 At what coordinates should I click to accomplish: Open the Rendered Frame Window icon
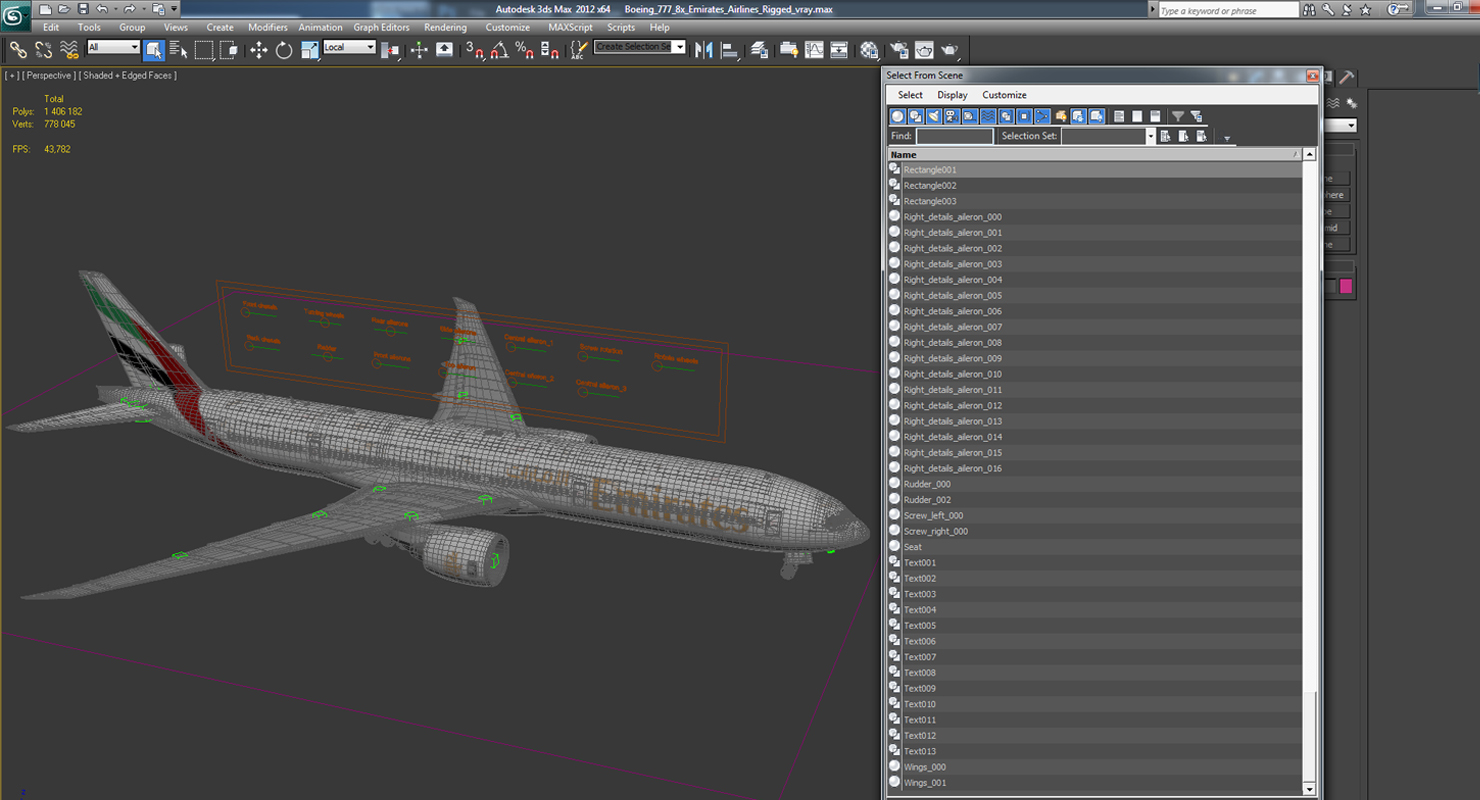pyautogui.click(x=924, y=50)
